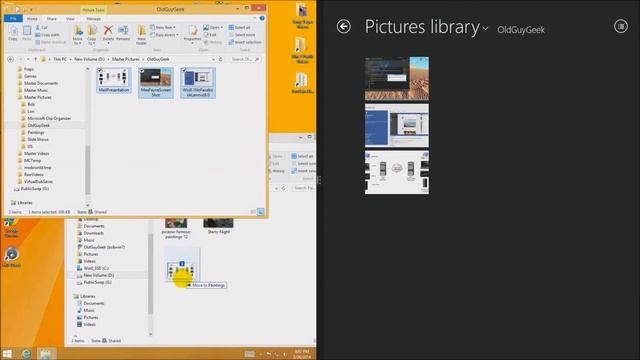Click the Search field in OldGuyGeek window
This screenshot has width=640, height=360.
[x=245, y=59]
